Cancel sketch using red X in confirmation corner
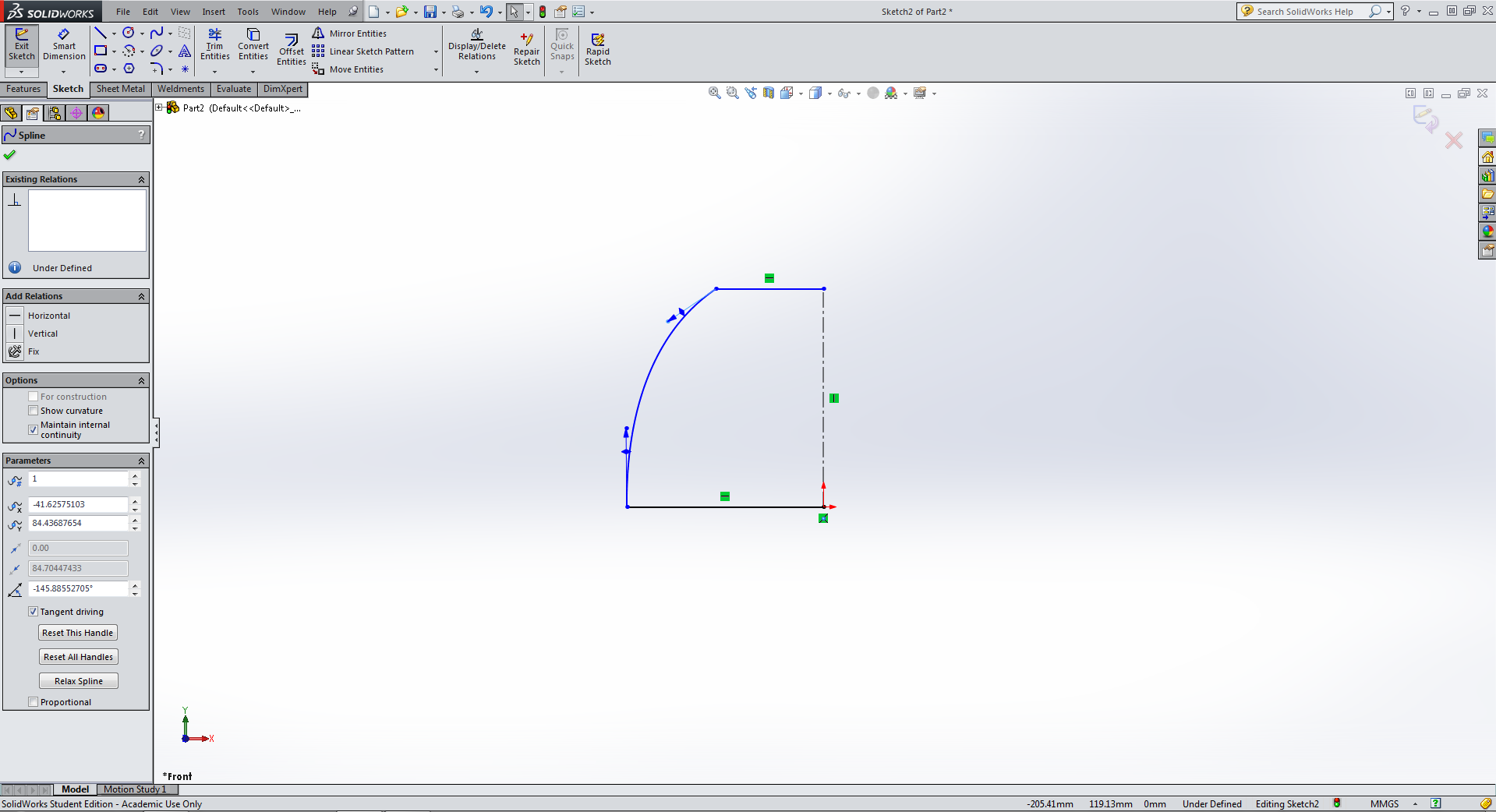Screen dimensions: 1496x812 pyautogui.click(x=1454, y=140)
